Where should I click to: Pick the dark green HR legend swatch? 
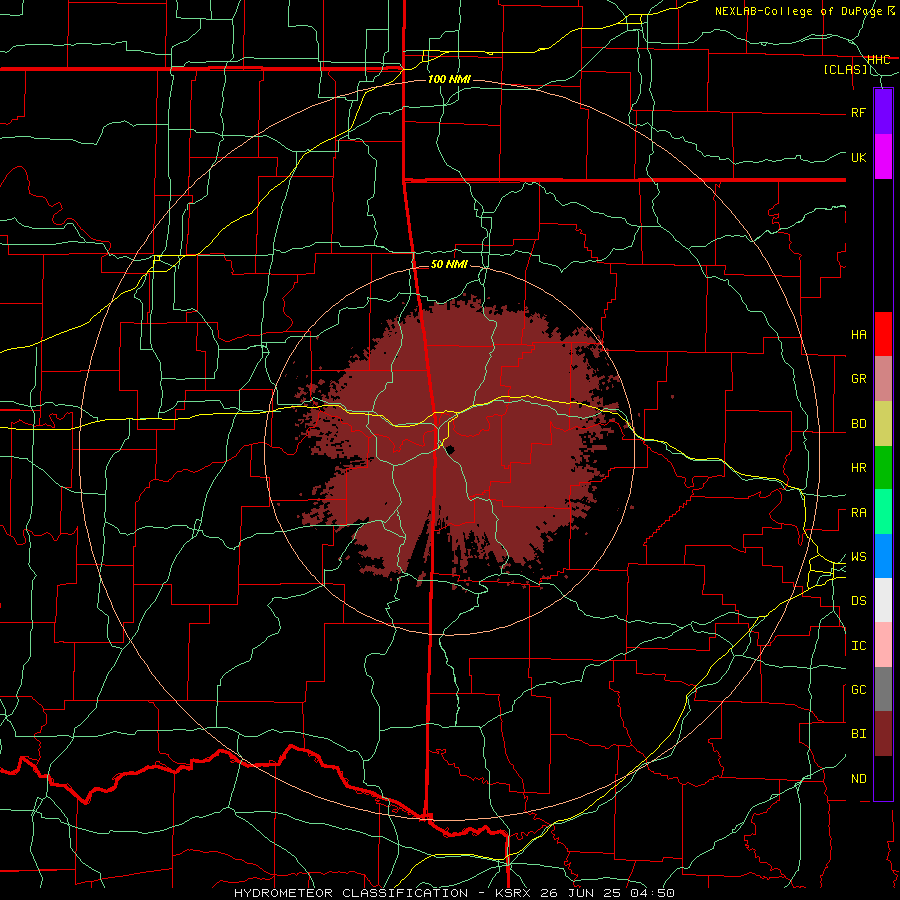(x=883, y=468)
